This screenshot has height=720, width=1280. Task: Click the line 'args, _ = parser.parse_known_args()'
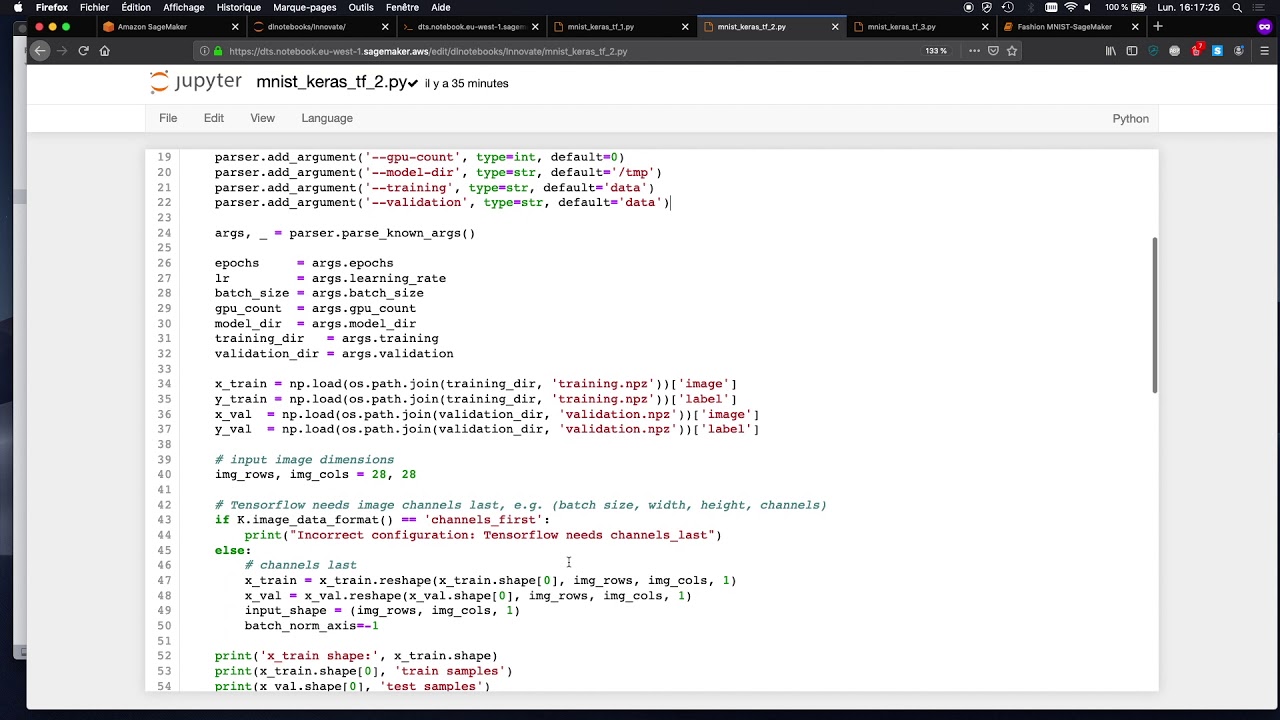point(345,233)
